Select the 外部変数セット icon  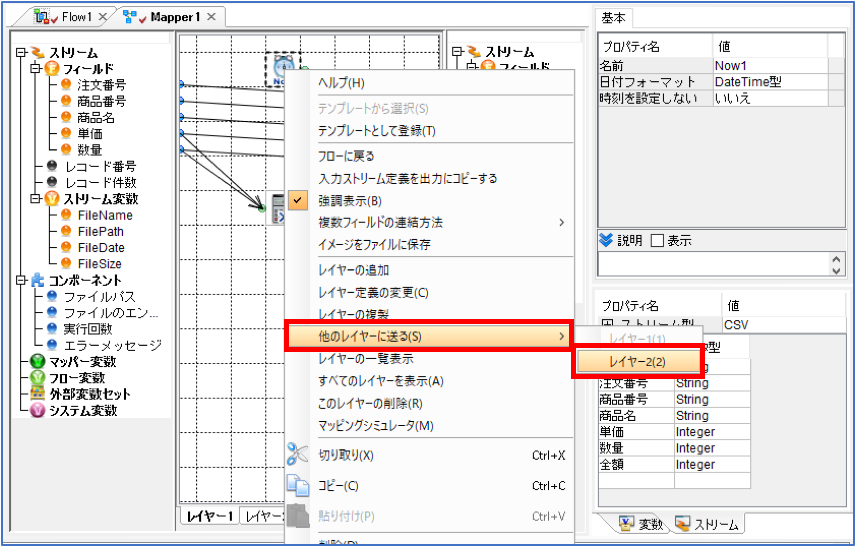pyautogui.click(x=37, y=394)
